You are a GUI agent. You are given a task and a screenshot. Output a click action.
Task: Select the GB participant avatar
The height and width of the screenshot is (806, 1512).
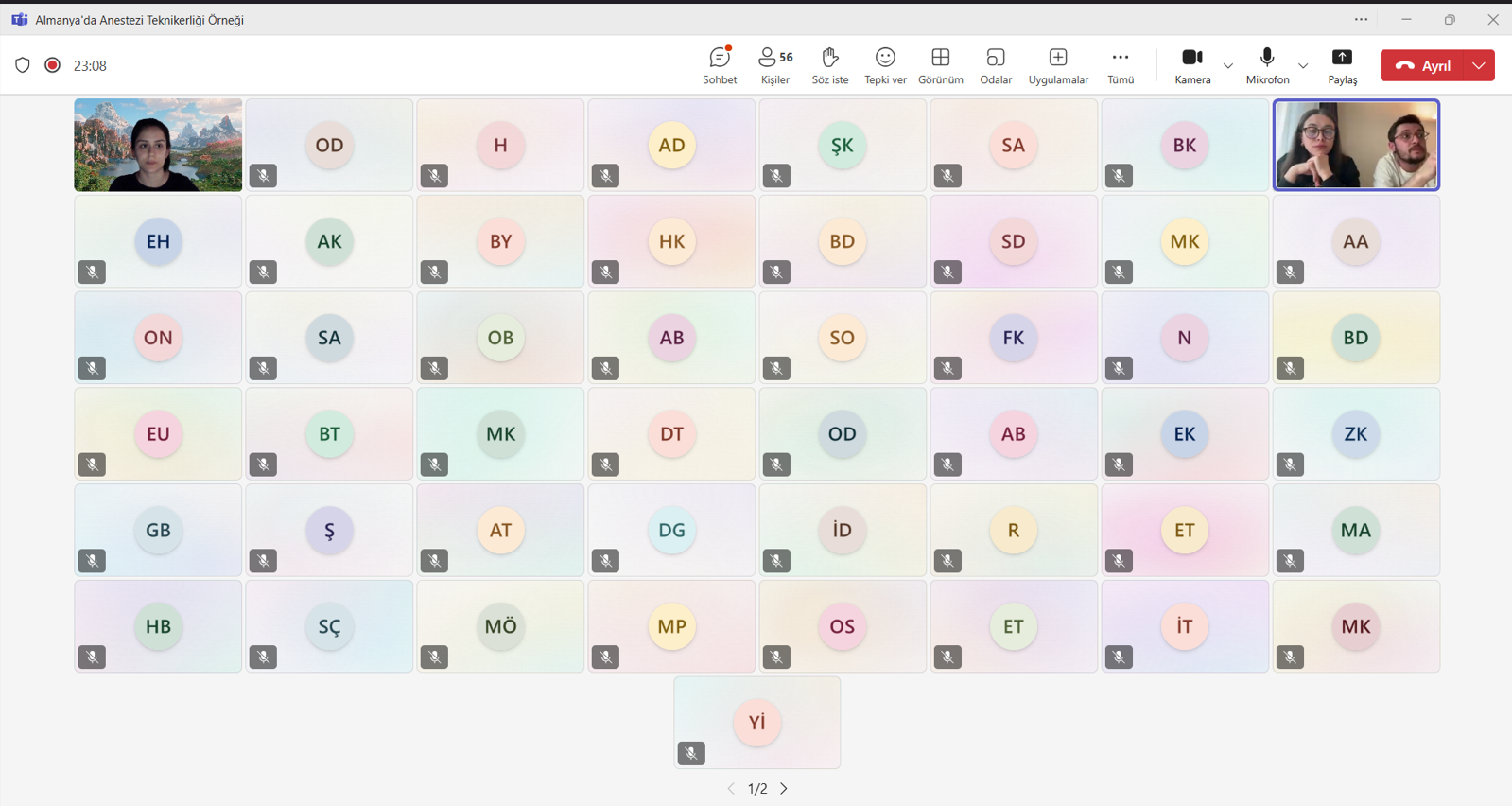(x=158, y=530)
